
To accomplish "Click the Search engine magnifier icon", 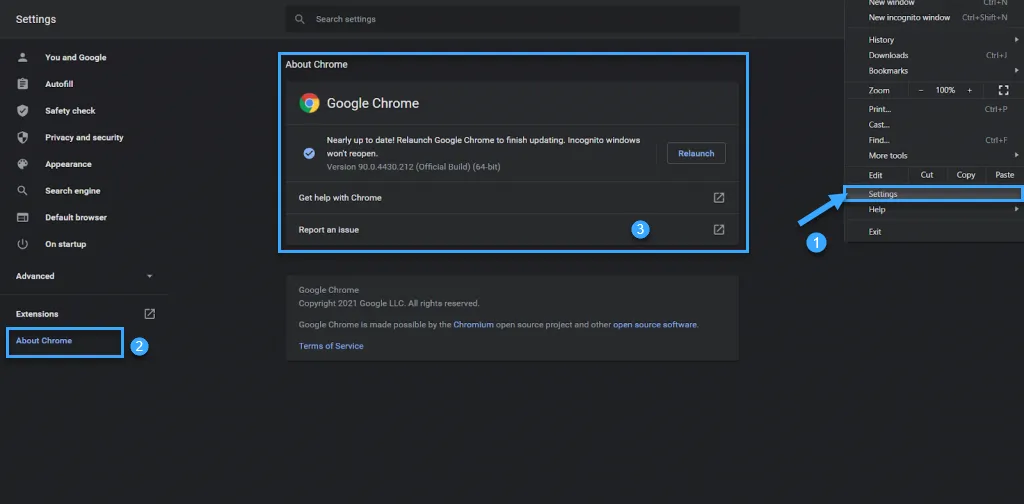I will click(x=22, y=191).
